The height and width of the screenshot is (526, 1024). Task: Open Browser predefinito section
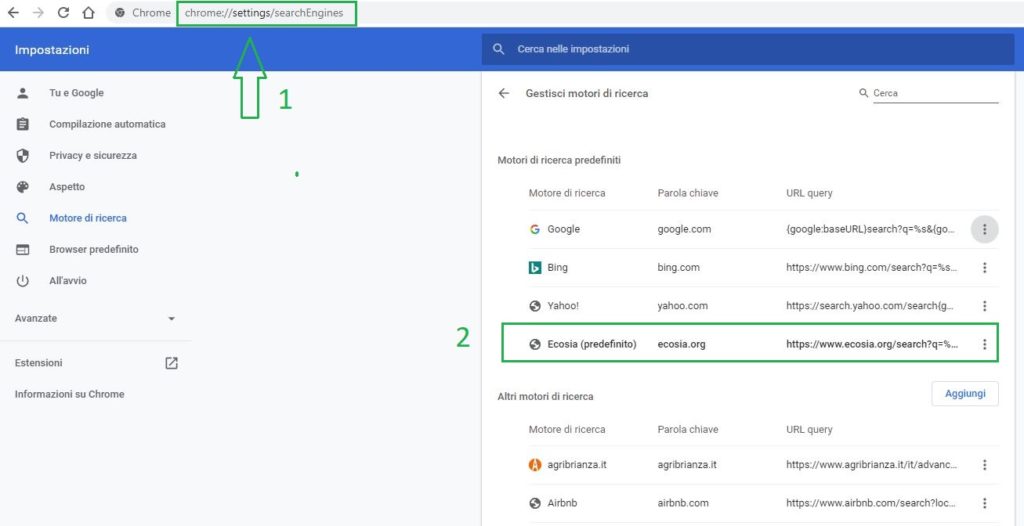click(x=96, y=250)
